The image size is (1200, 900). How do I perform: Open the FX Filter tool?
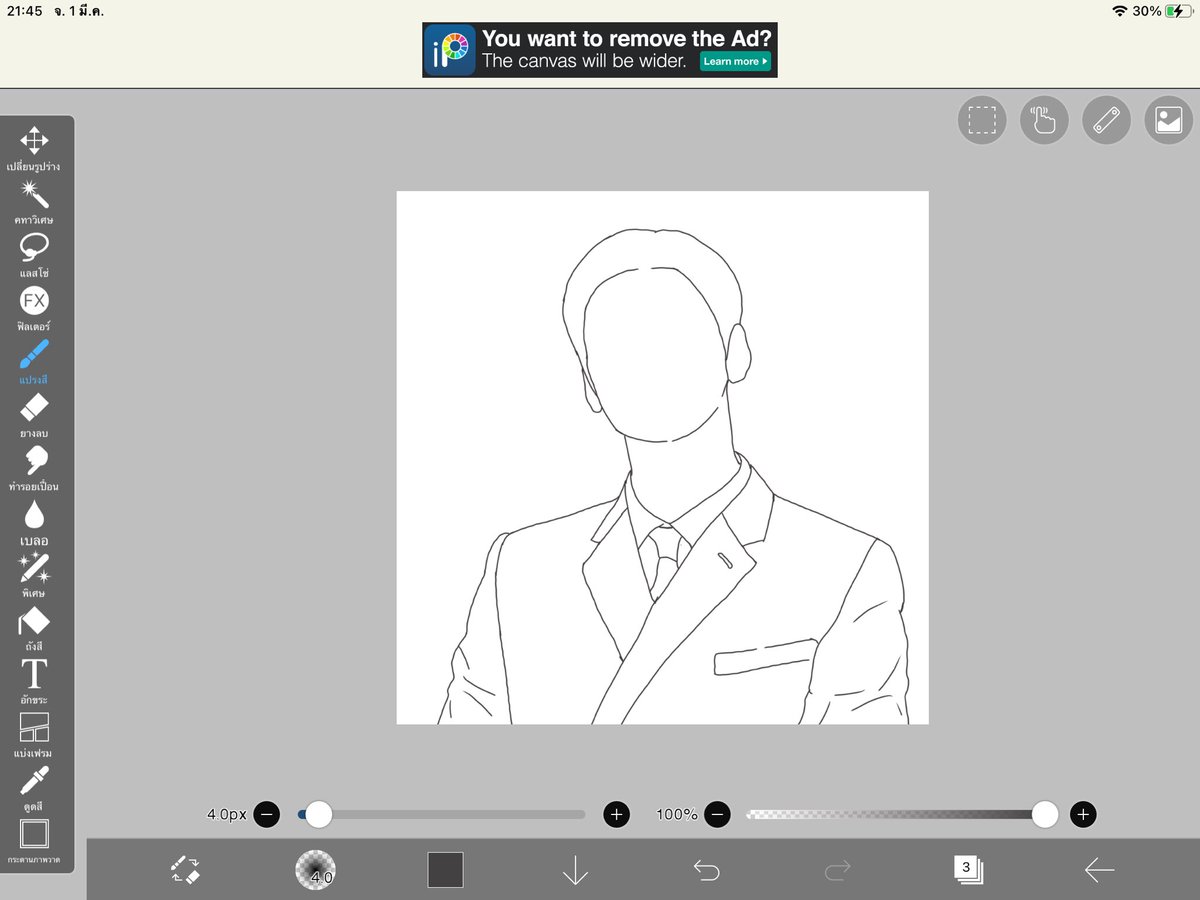(34, 309)
